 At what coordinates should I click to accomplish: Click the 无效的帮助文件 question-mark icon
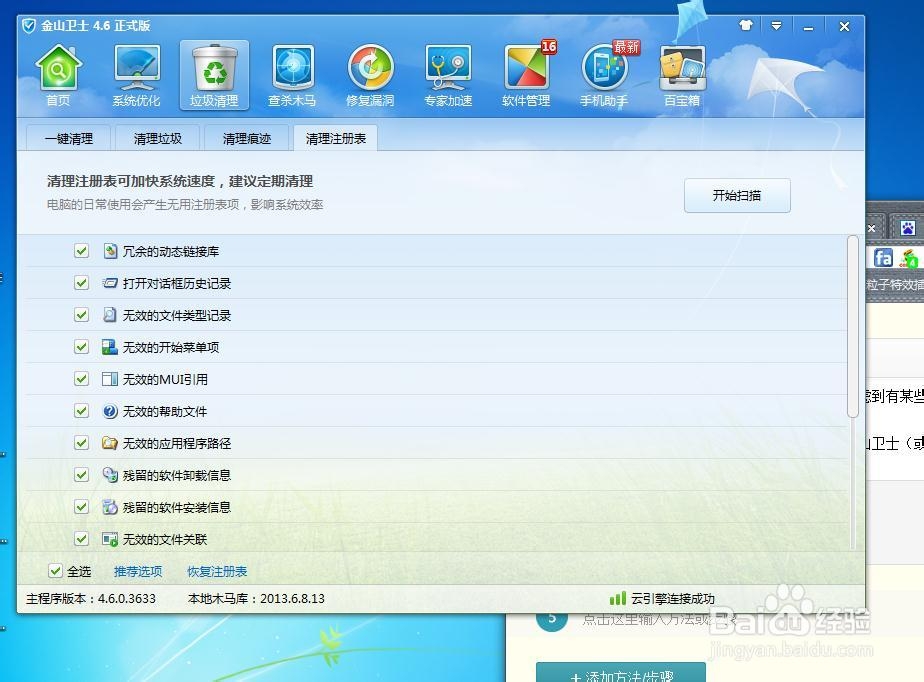coord(110,411)
